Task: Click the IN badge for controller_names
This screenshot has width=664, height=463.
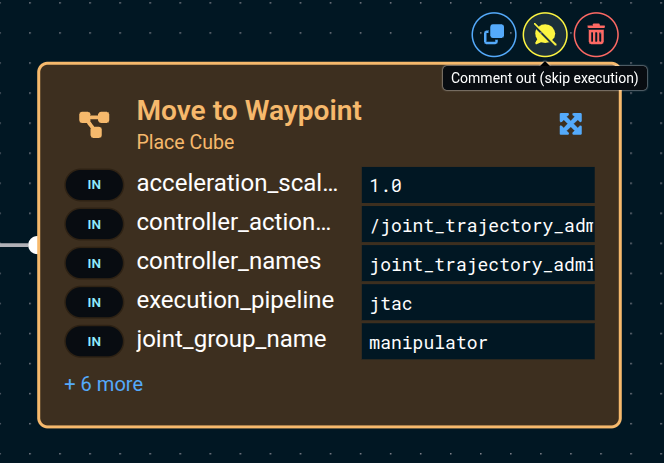Action: tap(94, 263)
